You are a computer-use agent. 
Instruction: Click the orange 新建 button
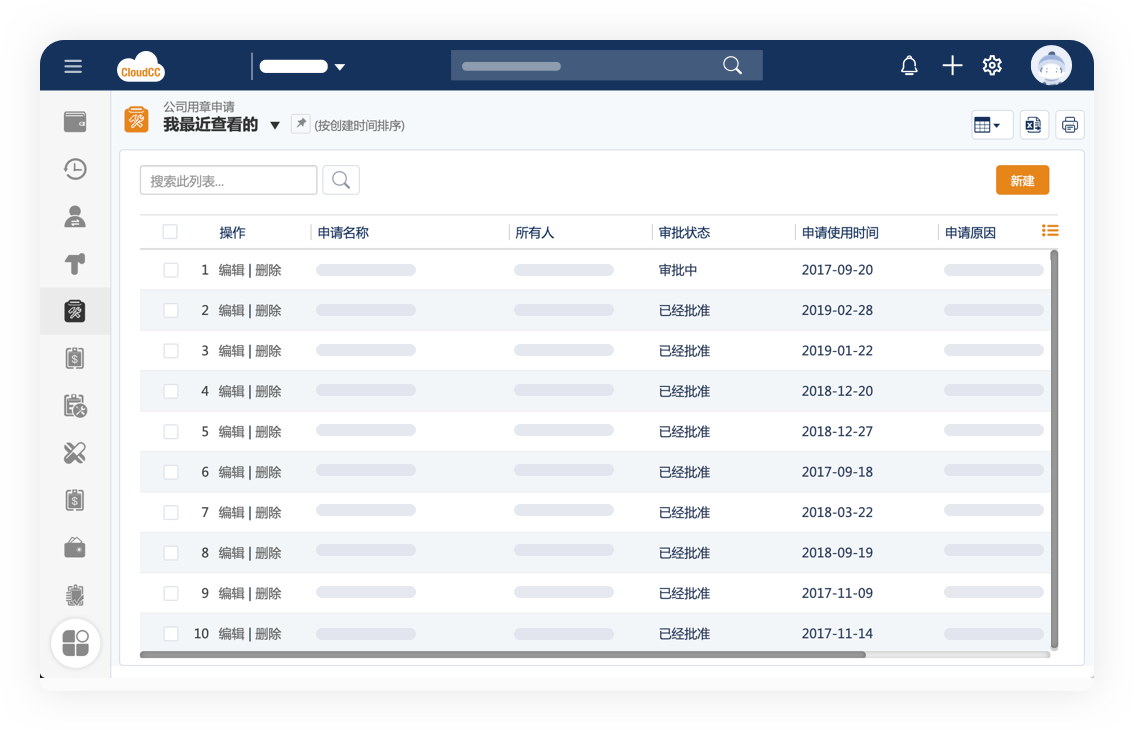(1022, 180)
